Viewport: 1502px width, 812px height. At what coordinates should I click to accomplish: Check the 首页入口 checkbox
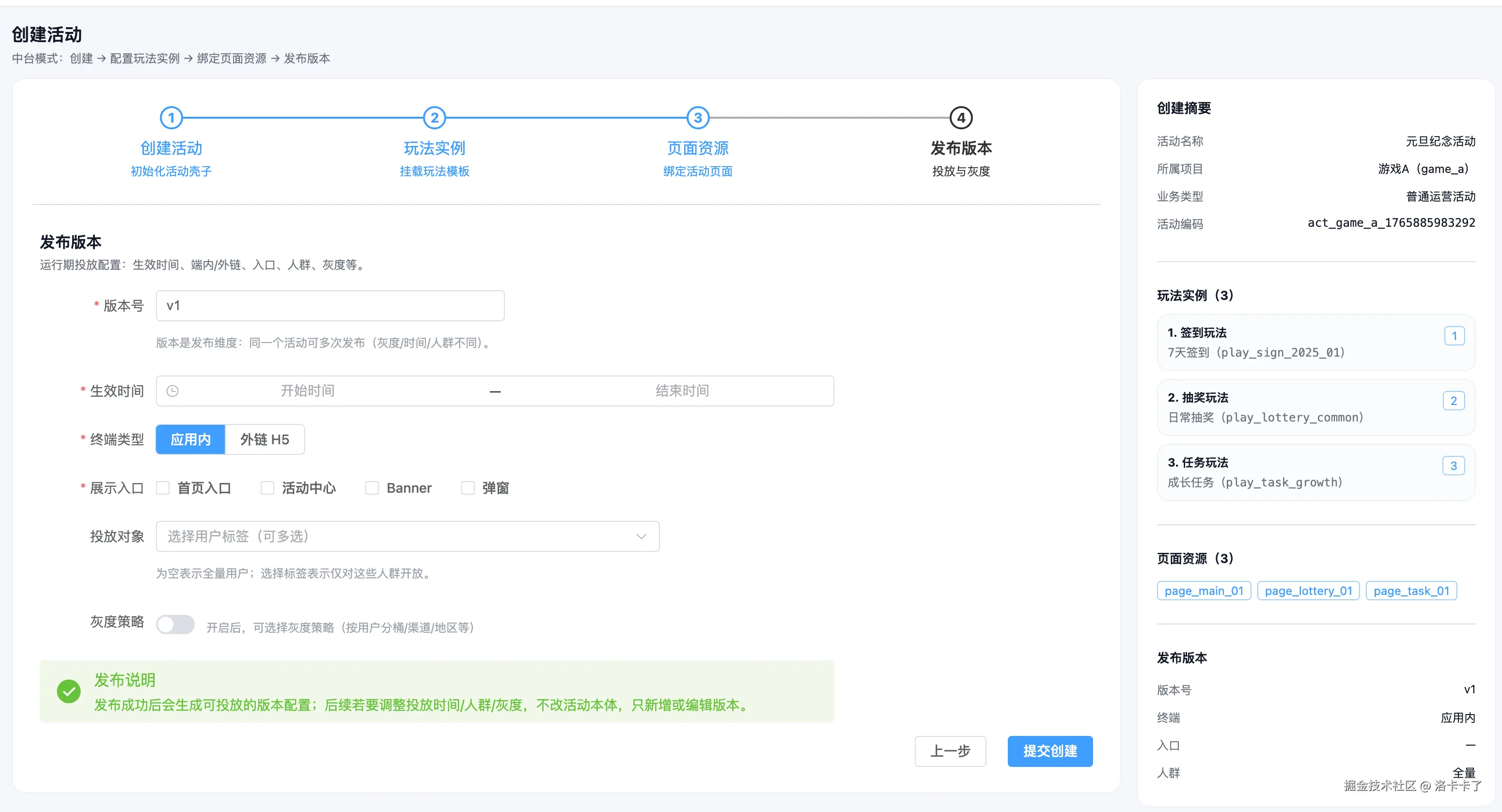163,488
